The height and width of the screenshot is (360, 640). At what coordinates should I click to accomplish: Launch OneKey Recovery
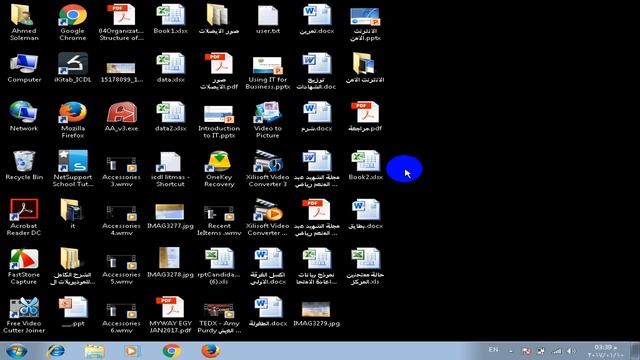point(219,169)
